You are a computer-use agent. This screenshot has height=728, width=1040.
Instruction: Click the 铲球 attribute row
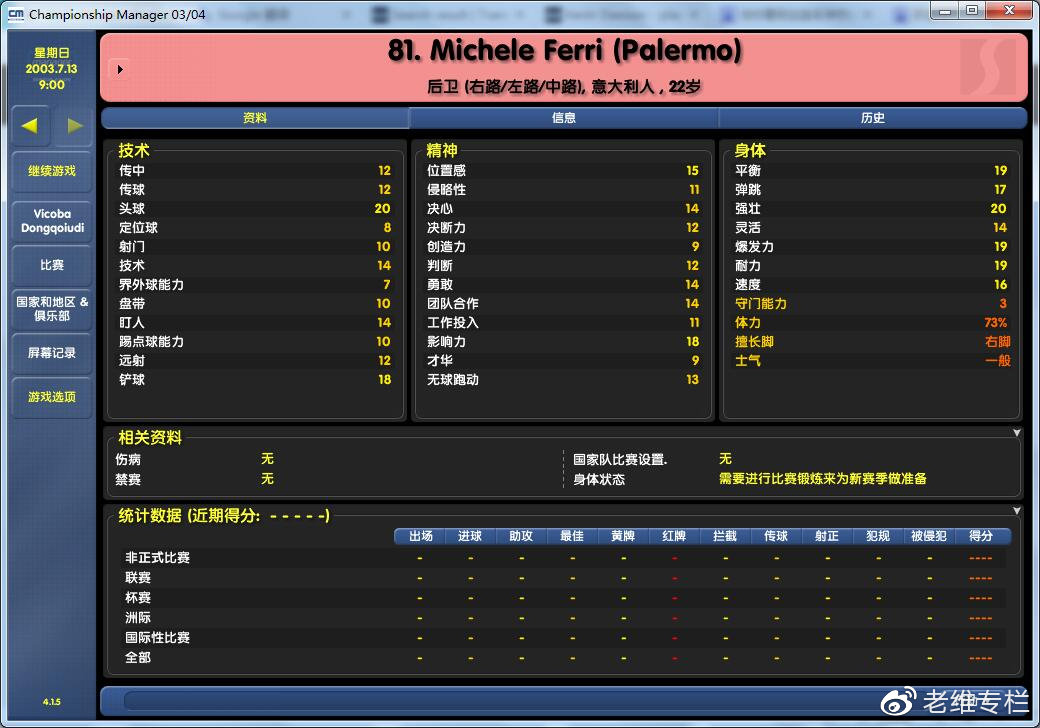pyautogui.click(x=255, y=379)
